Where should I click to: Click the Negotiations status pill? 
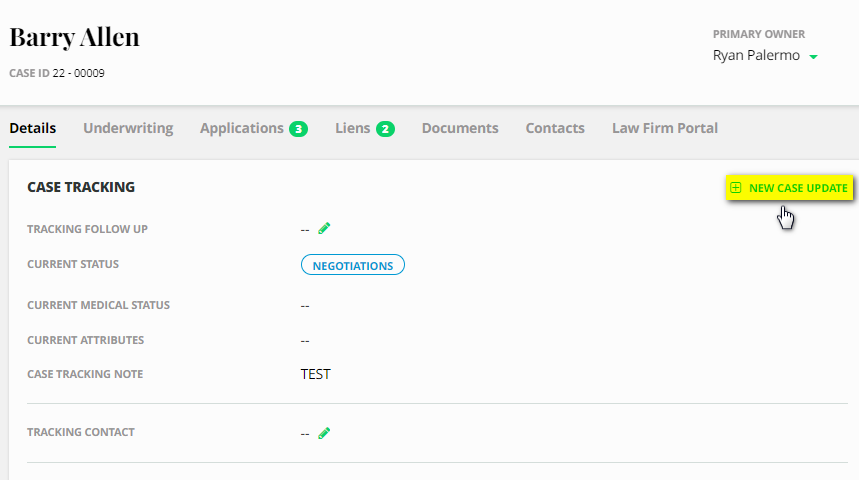pyautogui.click(x=353, y=264)
